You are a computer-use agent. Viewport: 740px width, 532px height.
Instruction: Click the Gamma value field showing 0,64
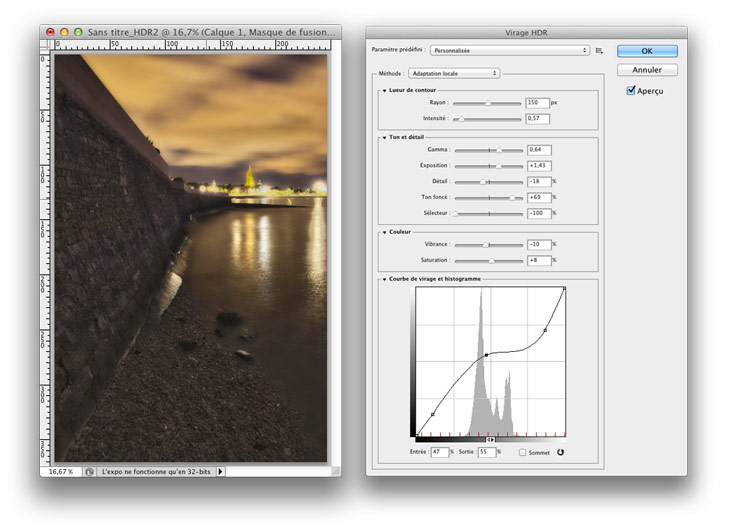pos(539,150)
